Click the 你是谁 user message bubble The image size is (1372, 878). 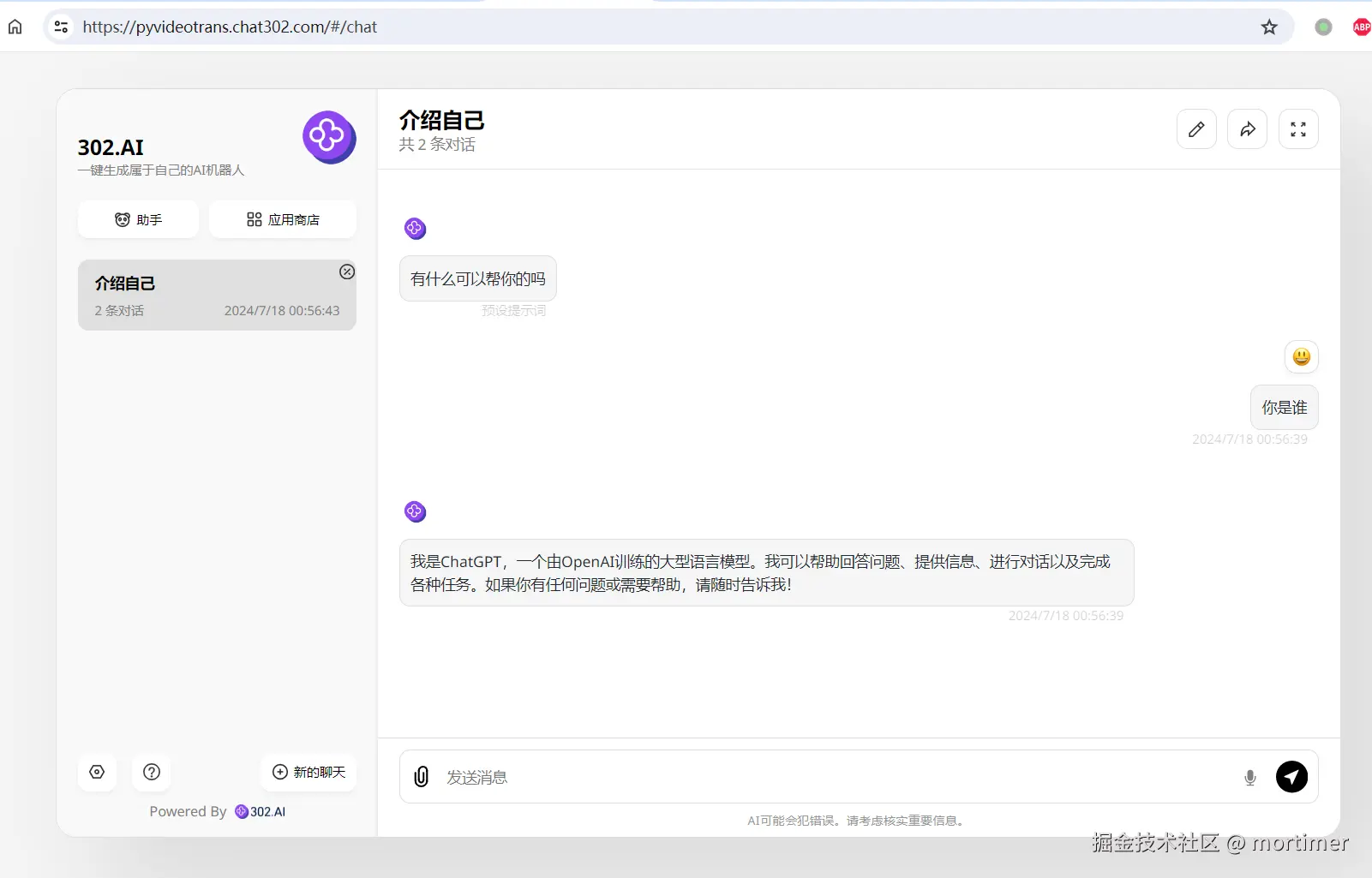(1285, 408)
